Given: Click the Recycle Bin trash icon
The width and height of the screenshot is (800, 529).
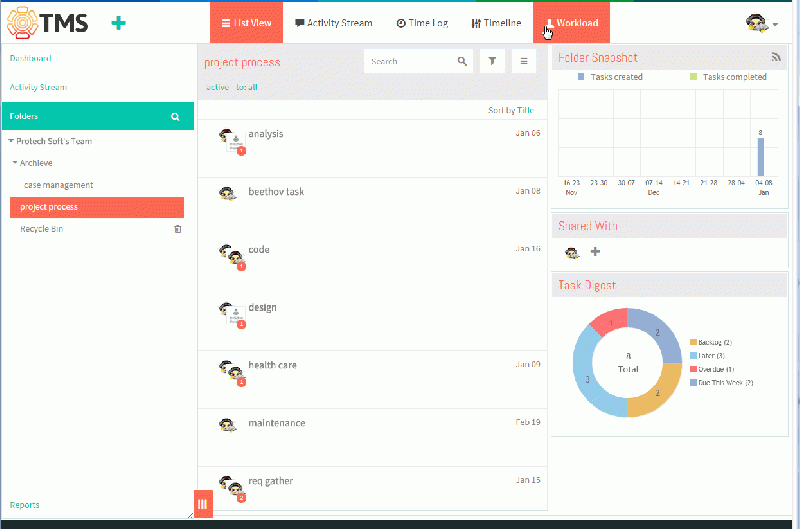Looking at the screenshot, I should tap(178, 229).
